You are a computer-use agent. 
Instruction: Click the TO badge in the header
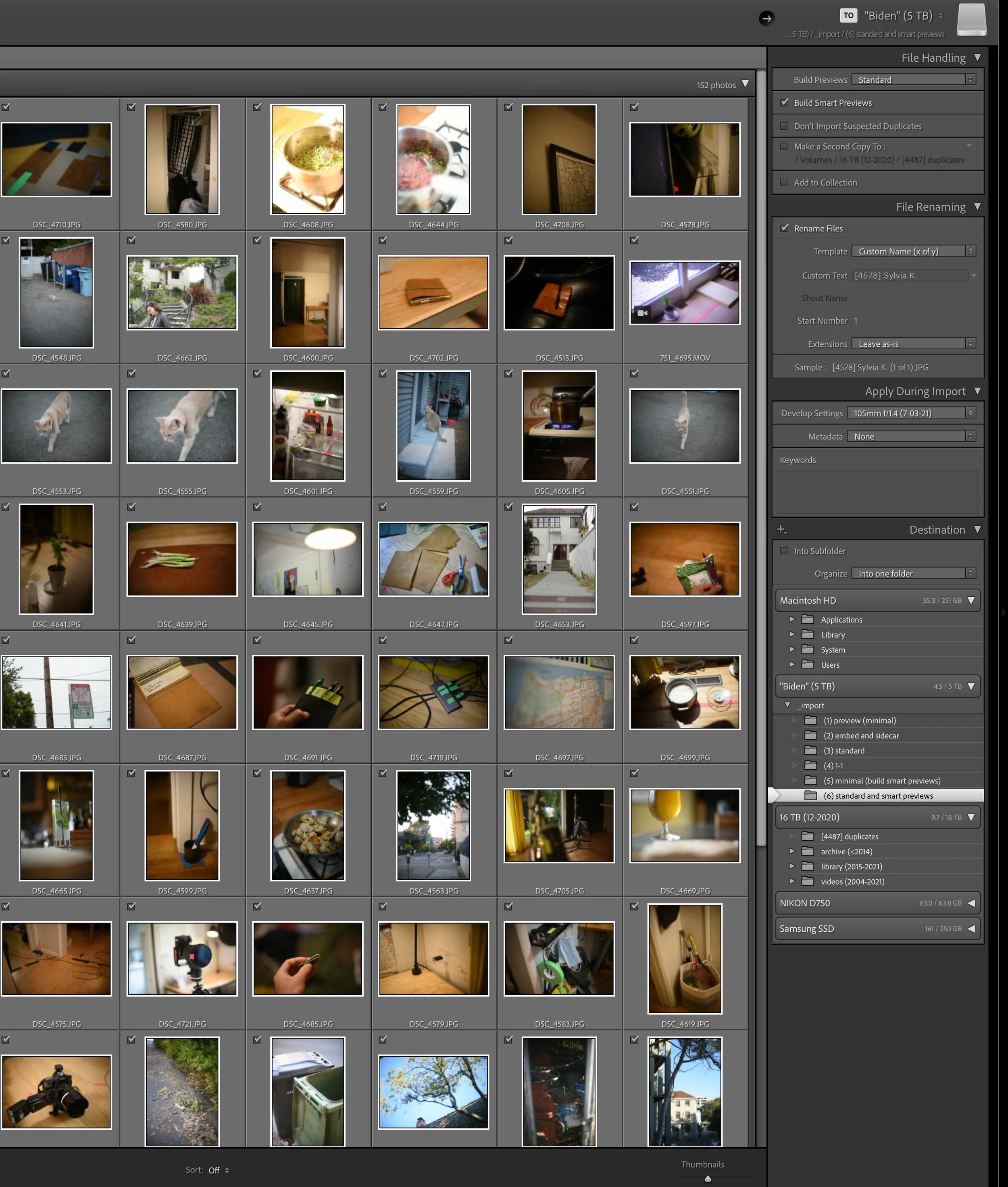pyautogui.click(x=848, y=15)
